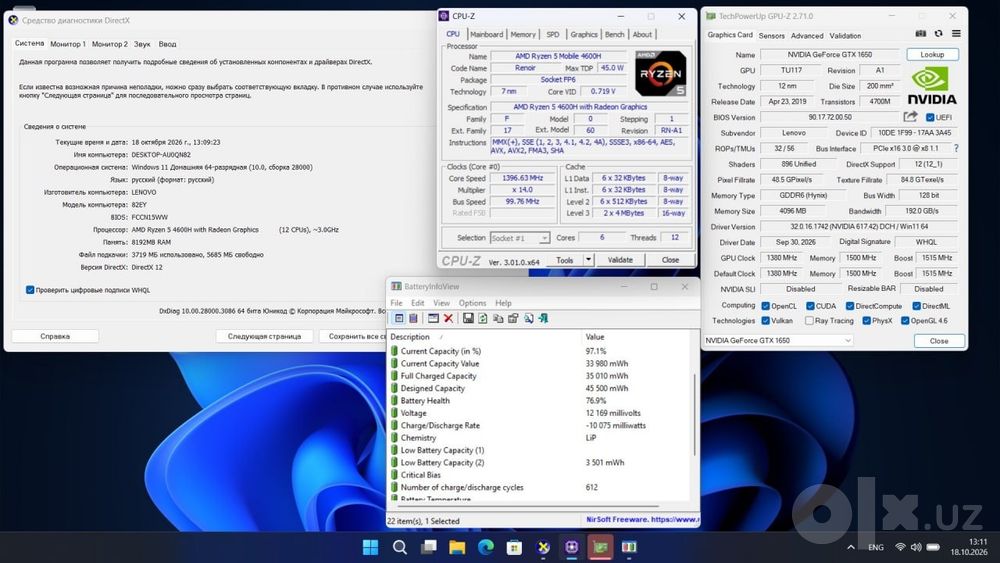Screen dimensions: 1000x563
Task: Click the Справка button in DxDiag
Action: 55,336
